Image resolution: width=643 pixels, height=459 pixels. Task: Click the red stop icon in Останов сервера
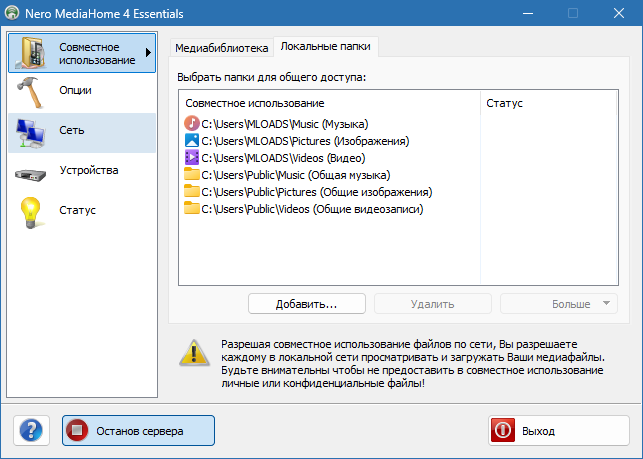[77, 430]
